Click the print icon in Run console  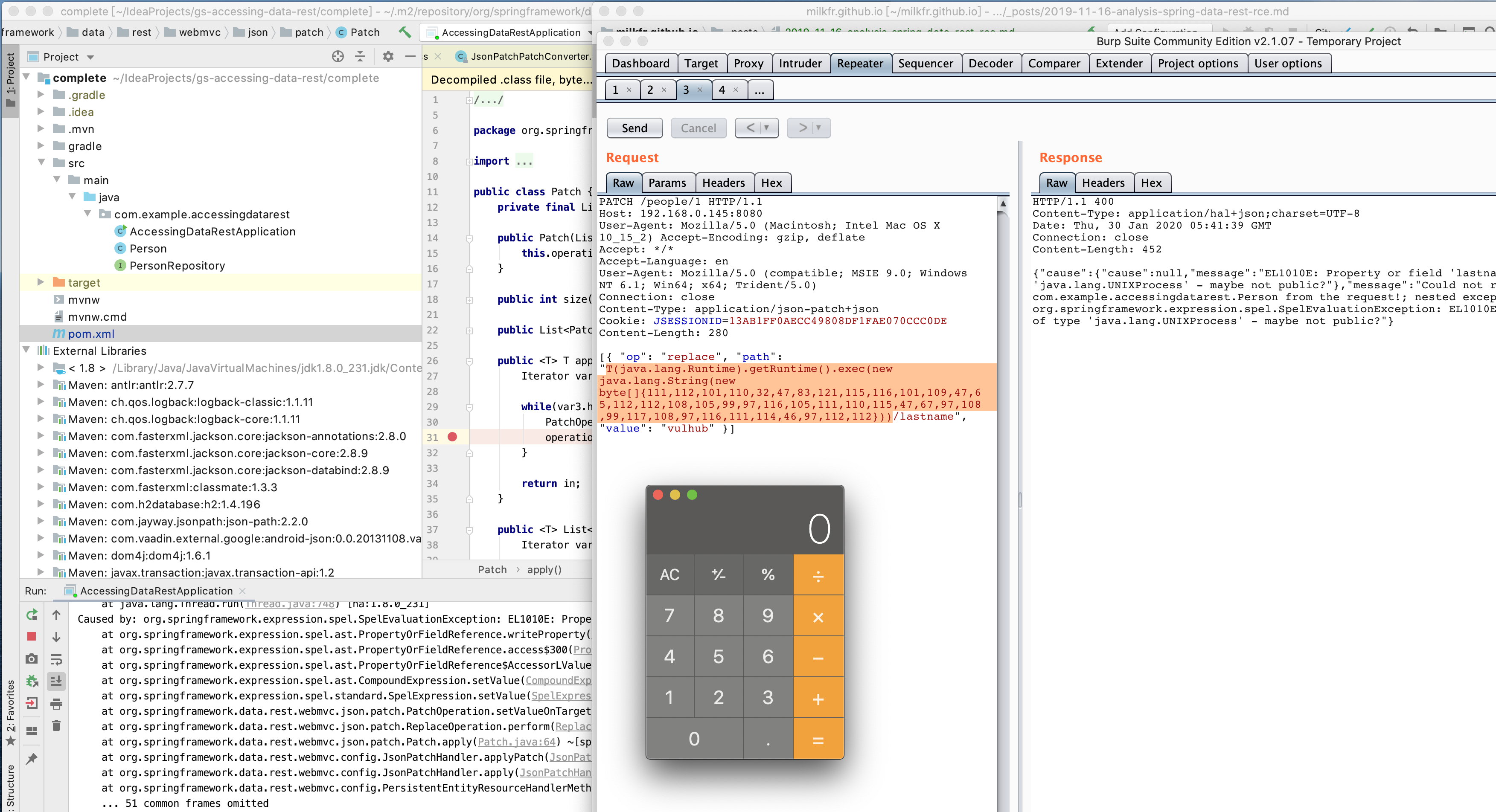tap(56, 704)
